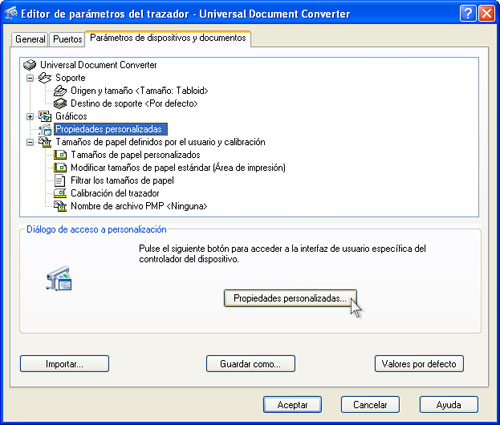This screenshot has height=425, width=500.
Task: Collapse the Soporte tree node
Action: [x=30, y=78]
